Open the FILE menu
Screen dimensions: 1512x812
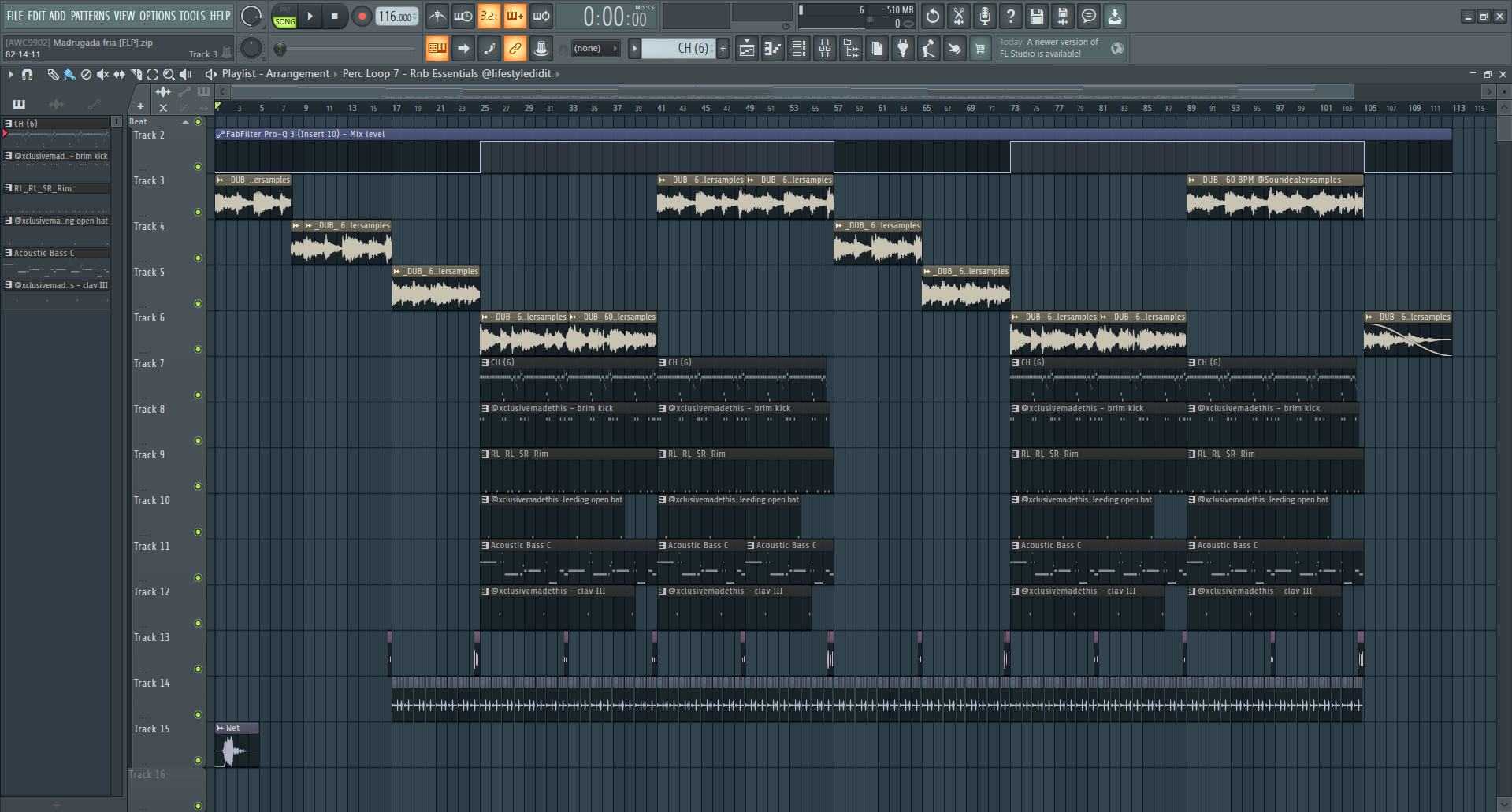tap(15, 16)
